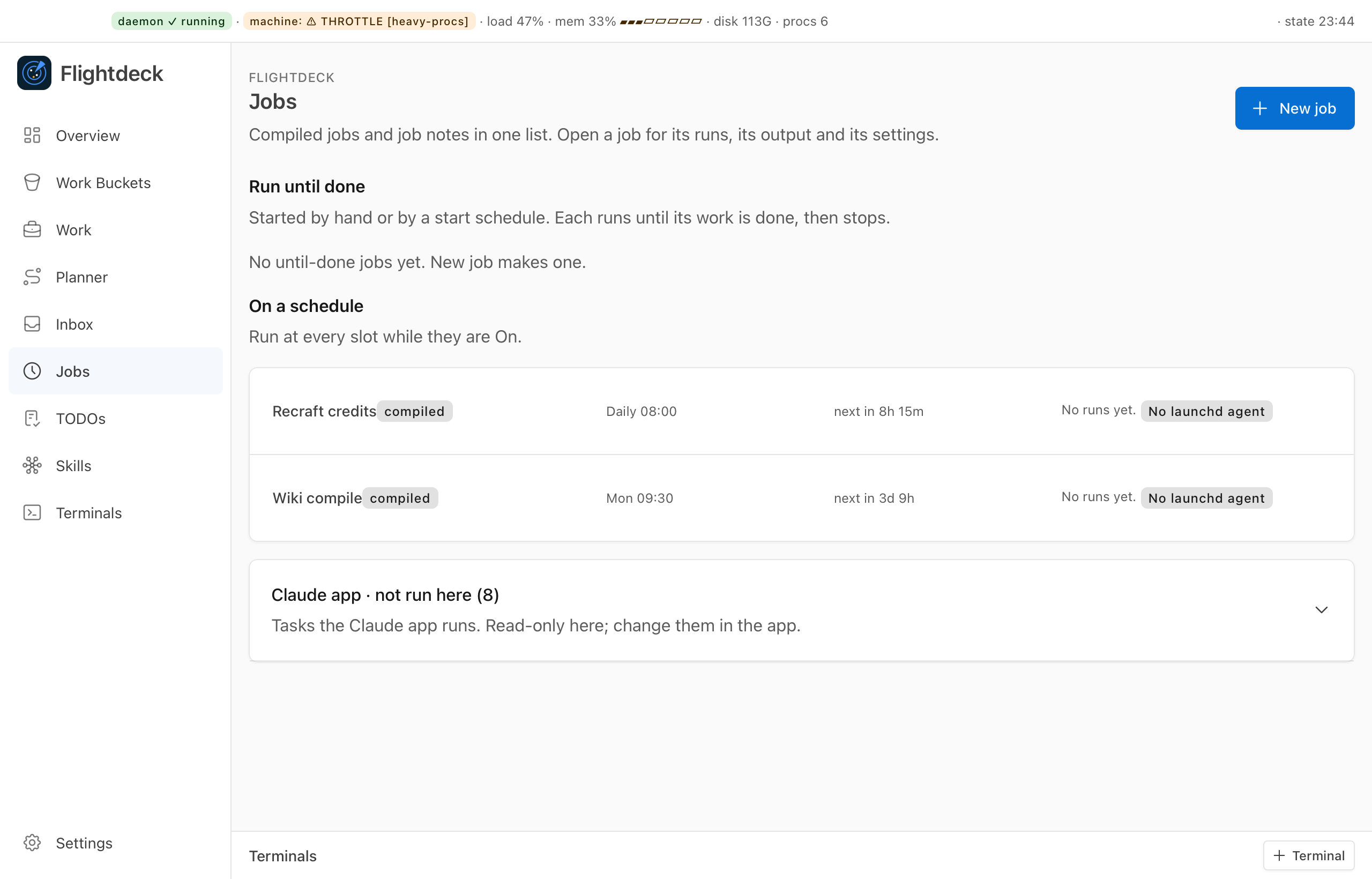
Task: Open the Recraft credits job
Action: (801, 411)
